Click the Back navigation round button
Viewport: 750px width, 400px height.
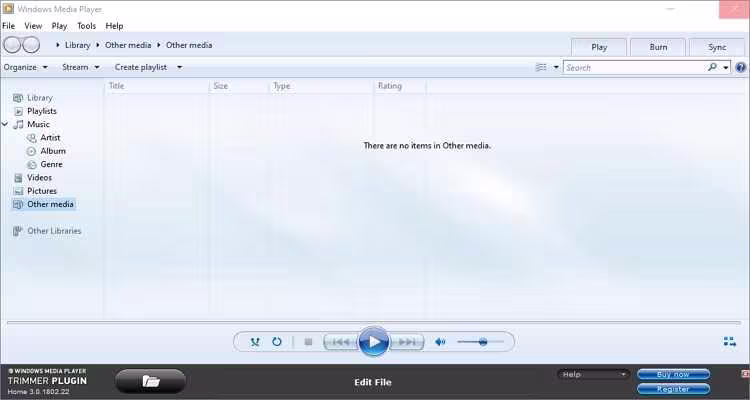pos(12,45)
